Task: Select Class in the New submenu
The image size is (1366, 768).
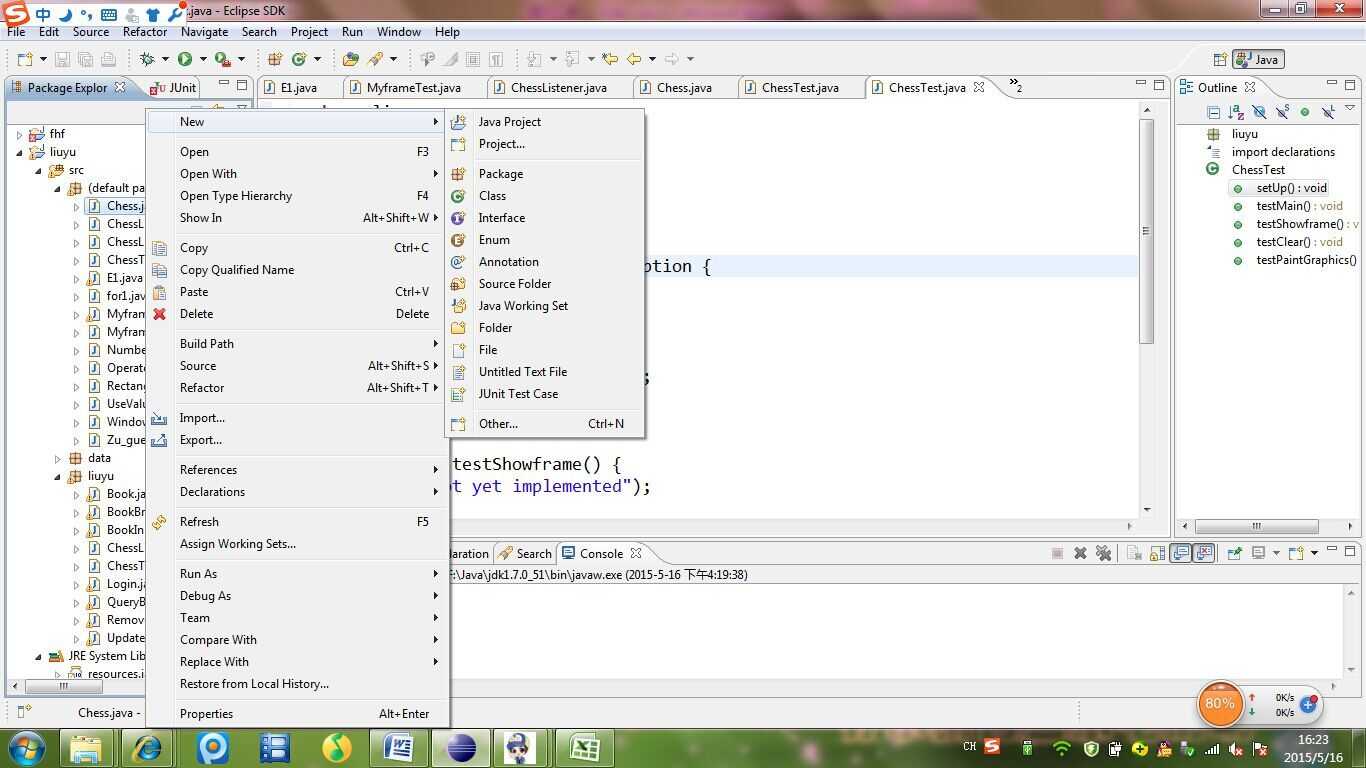Action: tap(545, 196)
